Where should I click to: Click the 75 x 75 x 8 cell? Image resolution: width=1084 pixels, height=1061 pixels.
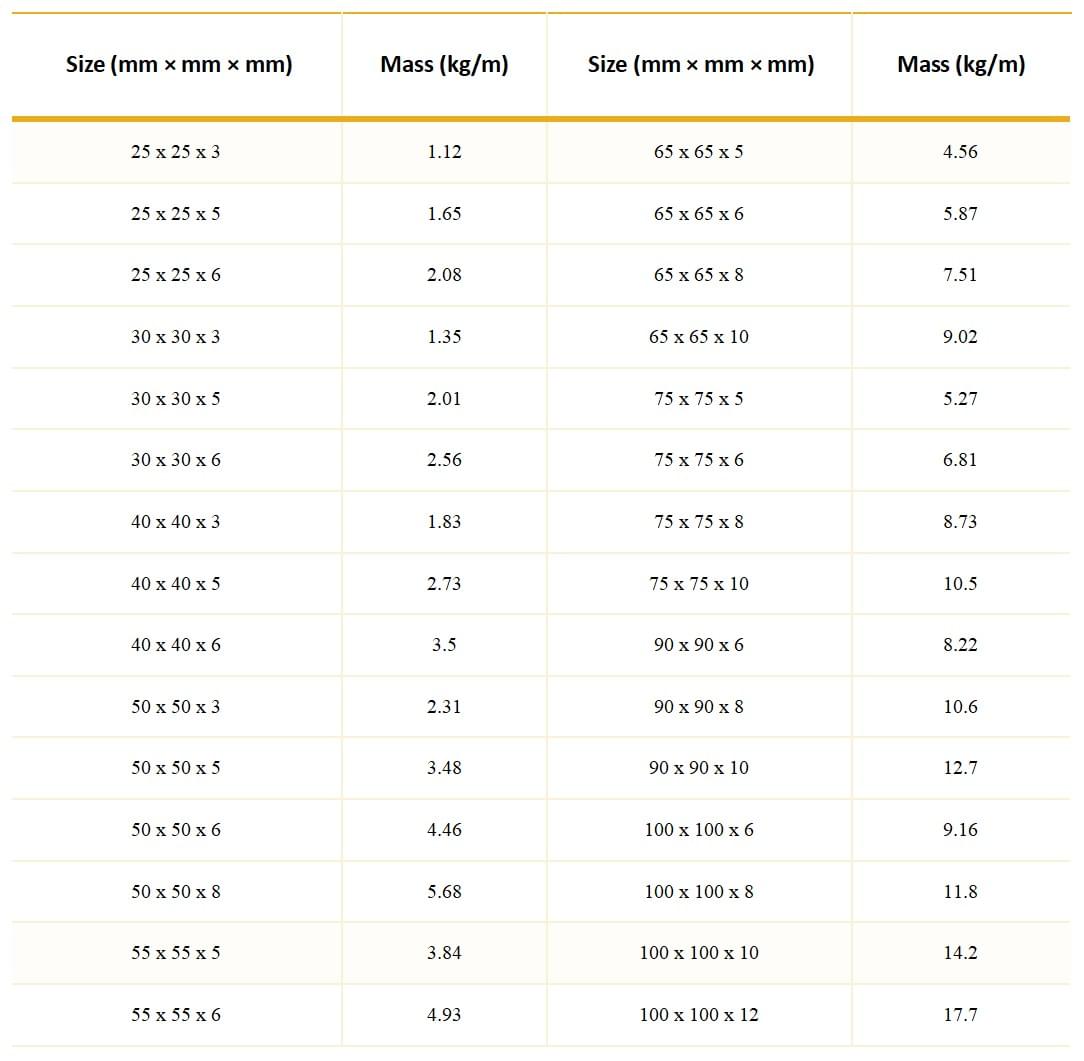699,522
